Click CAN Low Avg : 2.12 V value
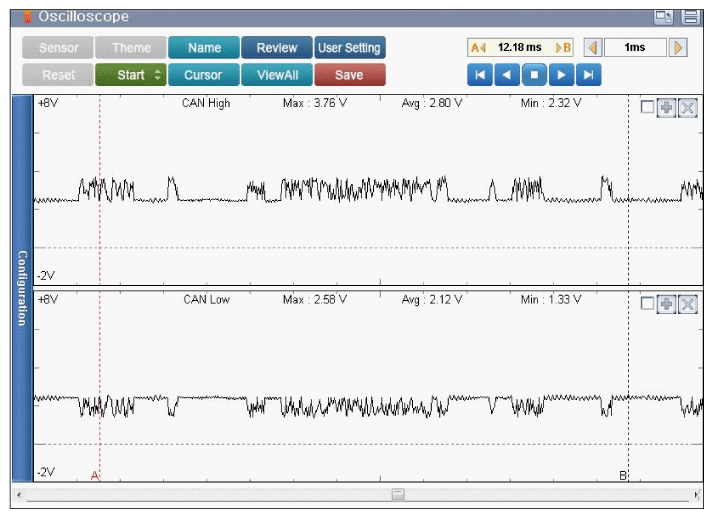 tap(432, 300)
